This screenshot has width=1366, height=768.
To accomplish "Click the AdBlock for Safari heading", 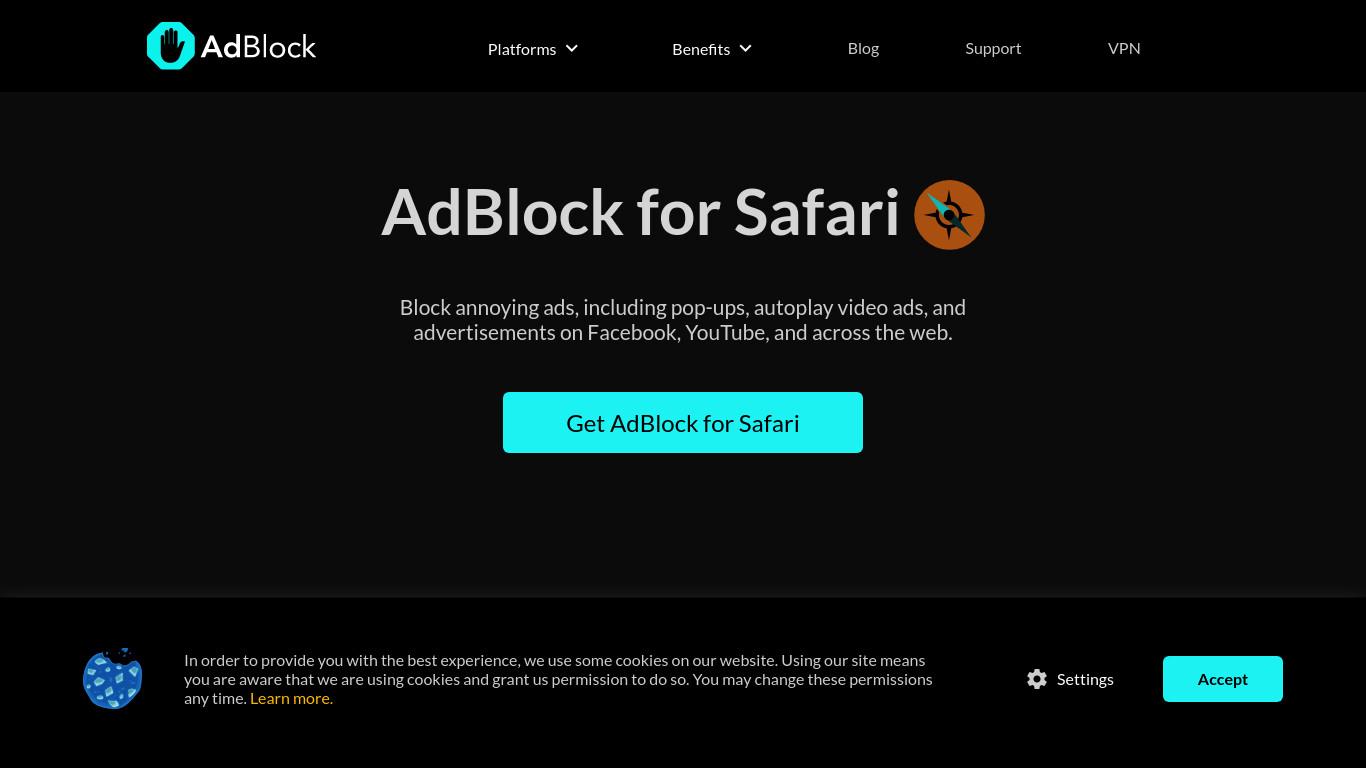I will [x=641, y=212].
